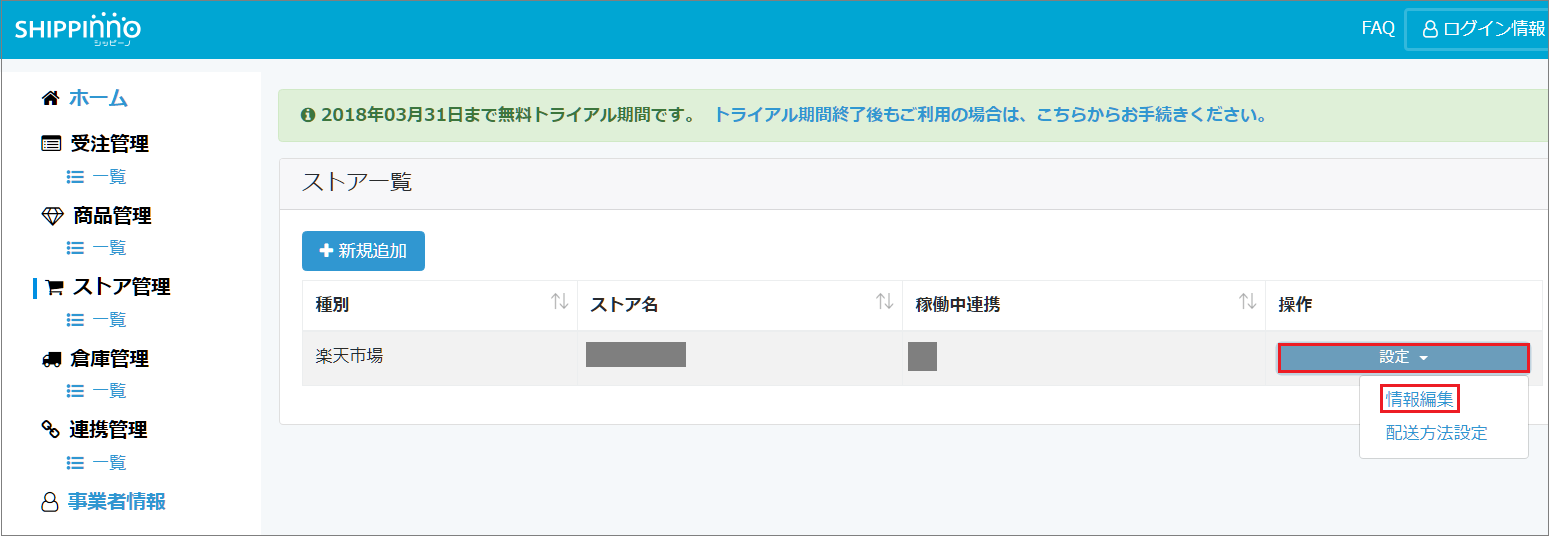This screenshot has width=1549, height=536.
Task: Open 事業者情報 in the sidebar
Action: [117, 502]
